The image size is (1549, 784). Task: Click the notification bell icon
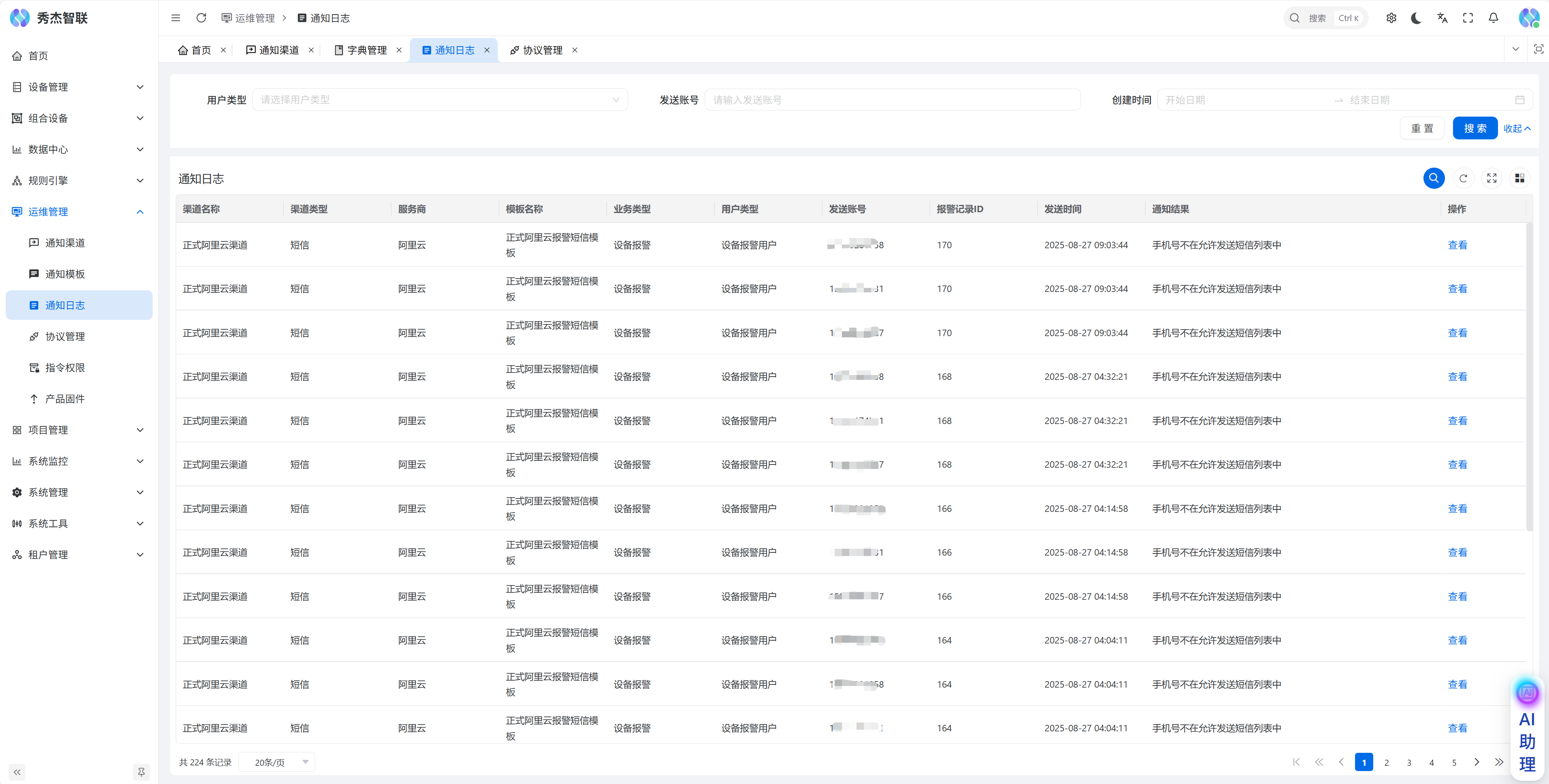(1493, 18)
